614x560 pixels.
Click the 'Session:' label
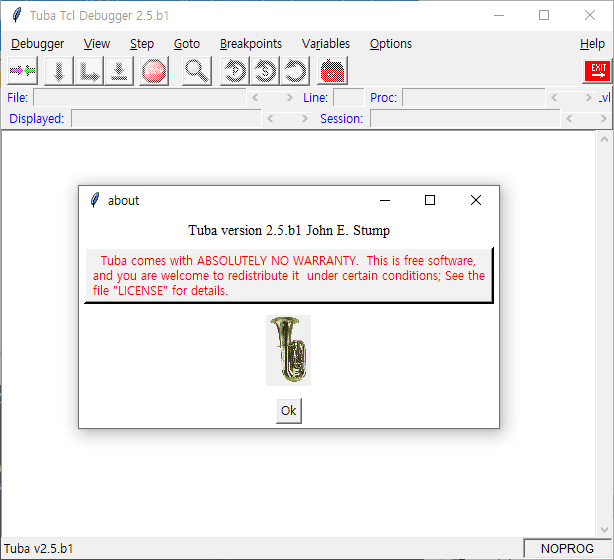(x=341, y=119)
